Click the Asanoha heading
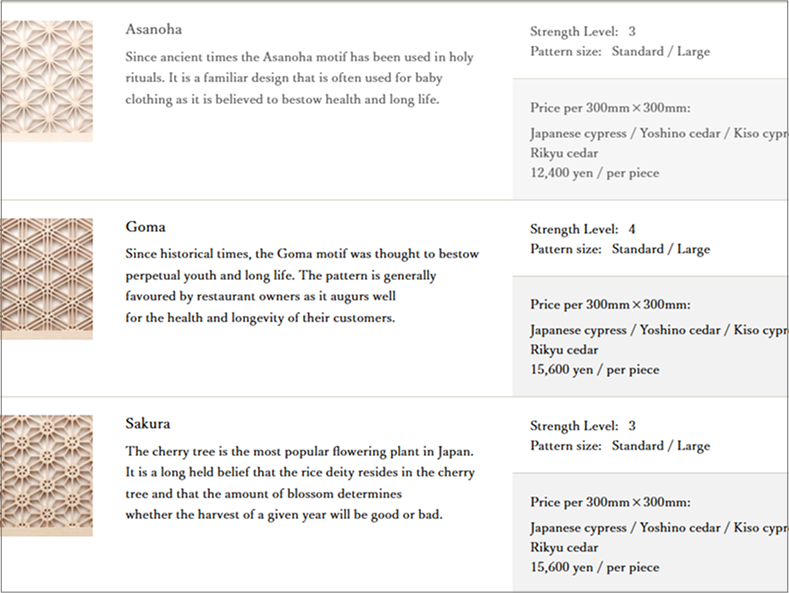 pos(153,29)
